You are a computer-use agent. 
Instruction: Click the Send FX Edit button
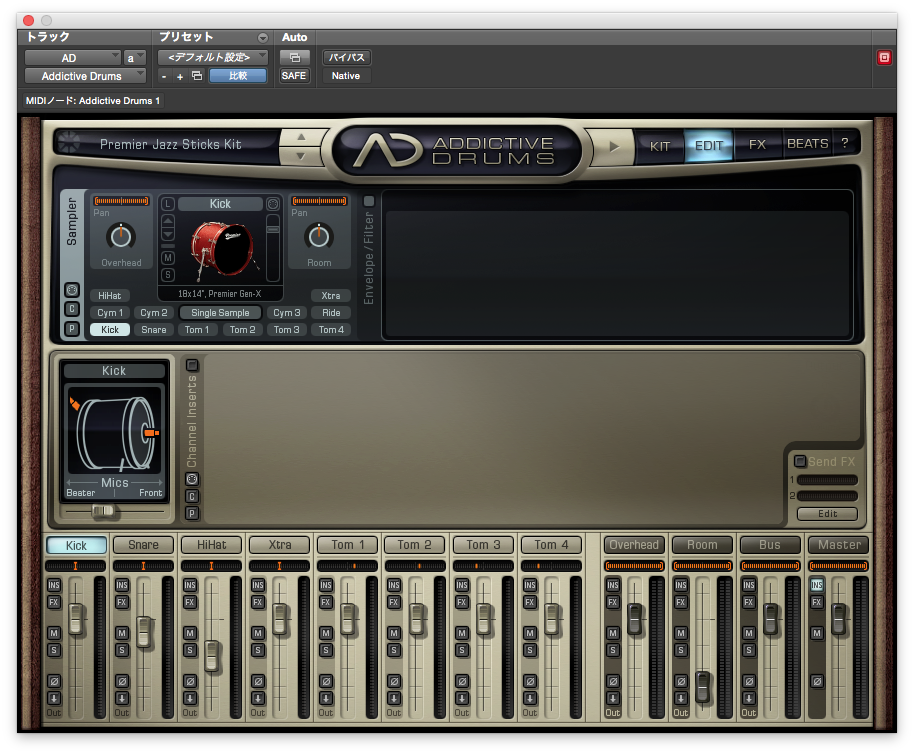tap(827, 513)
